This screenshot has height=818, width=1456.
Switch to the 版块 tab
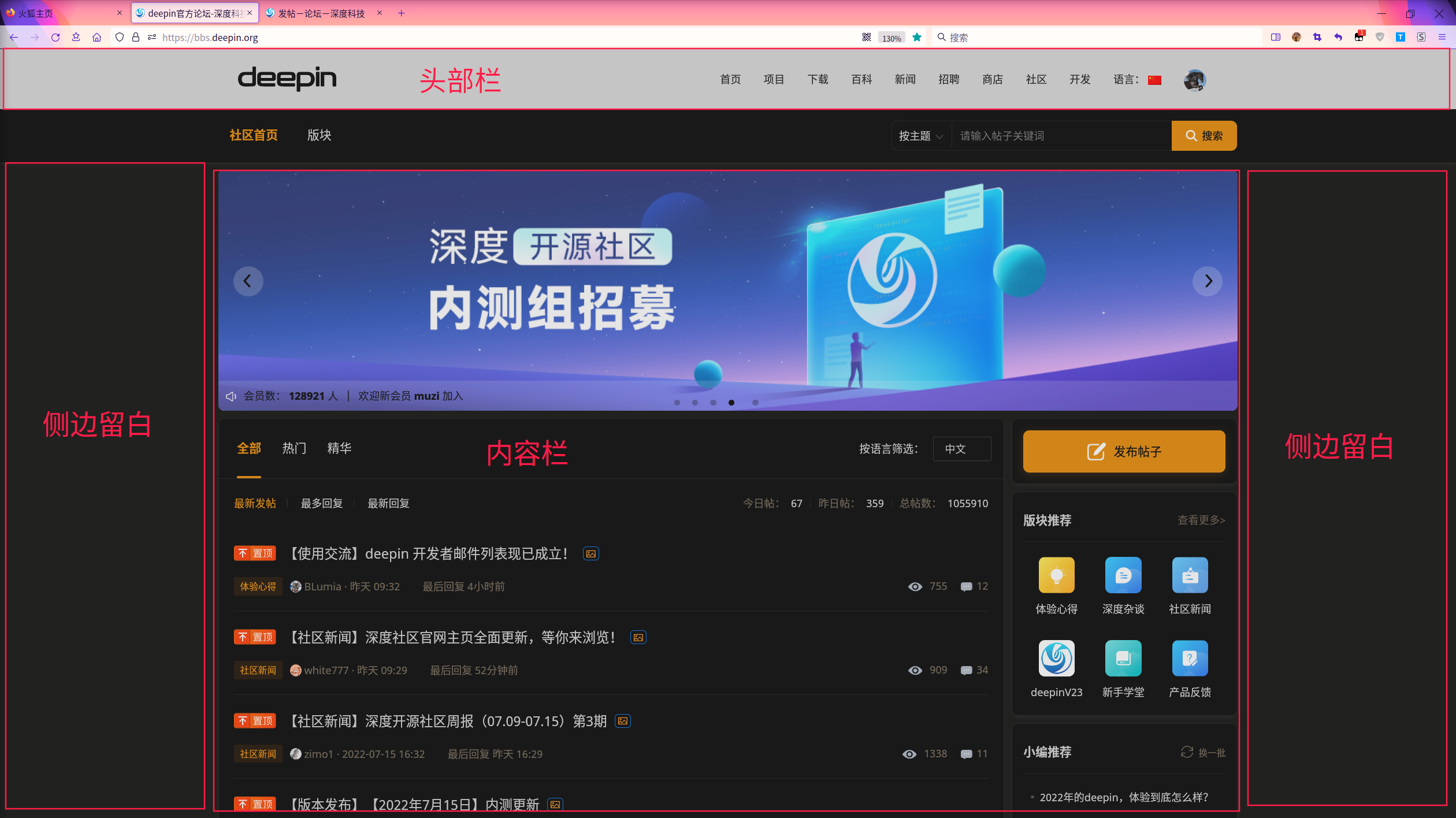pyautogui.click(x=319, y=135)
